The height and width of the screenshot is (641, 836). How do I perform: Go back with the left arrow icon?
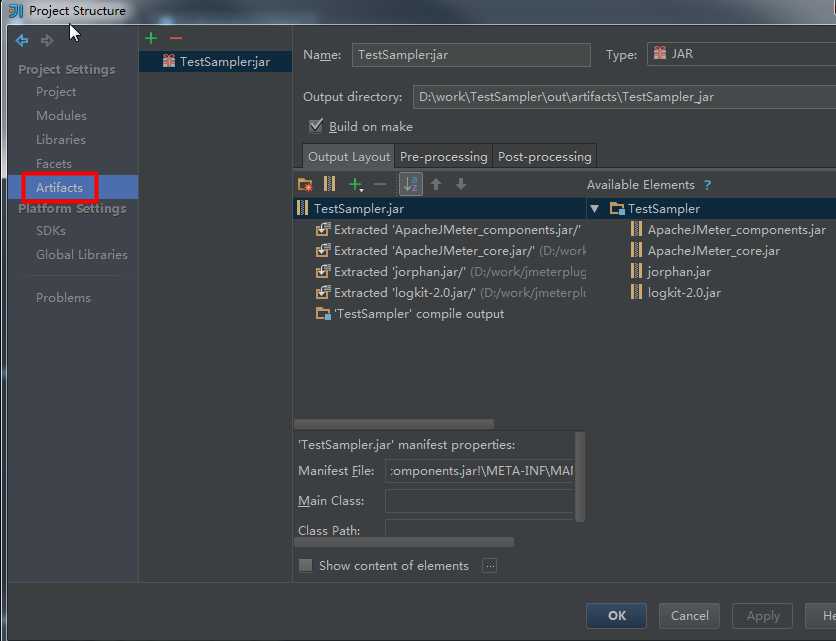22,40
